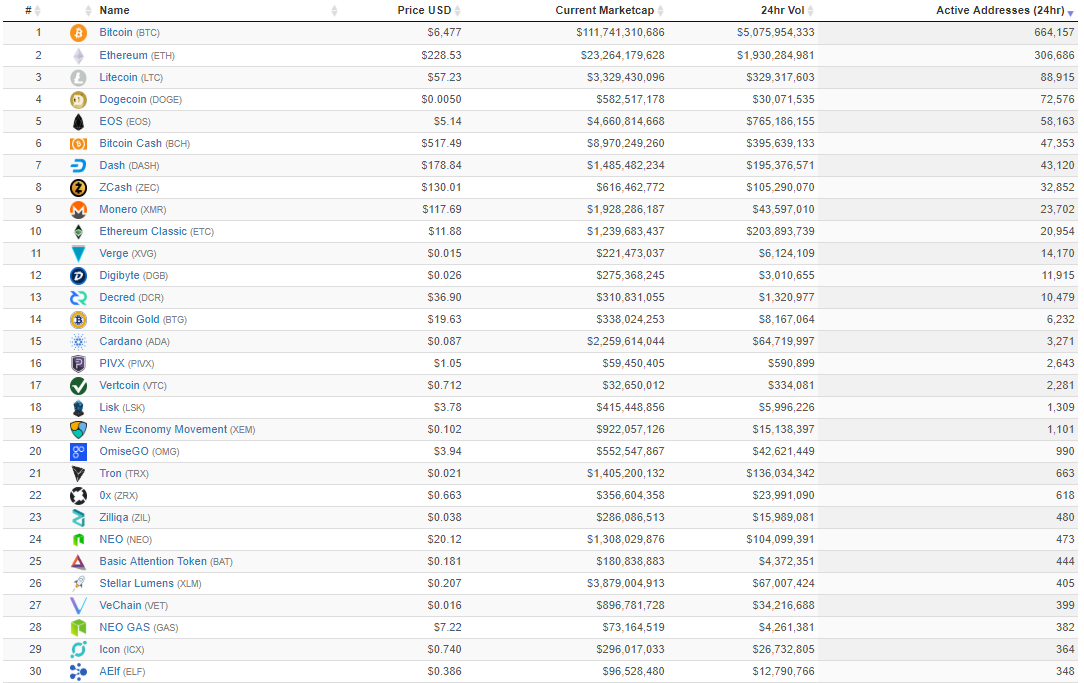Click Icon 24hr volume $26,732,805
Screen dimensions: 1084x683
[783, 649]
